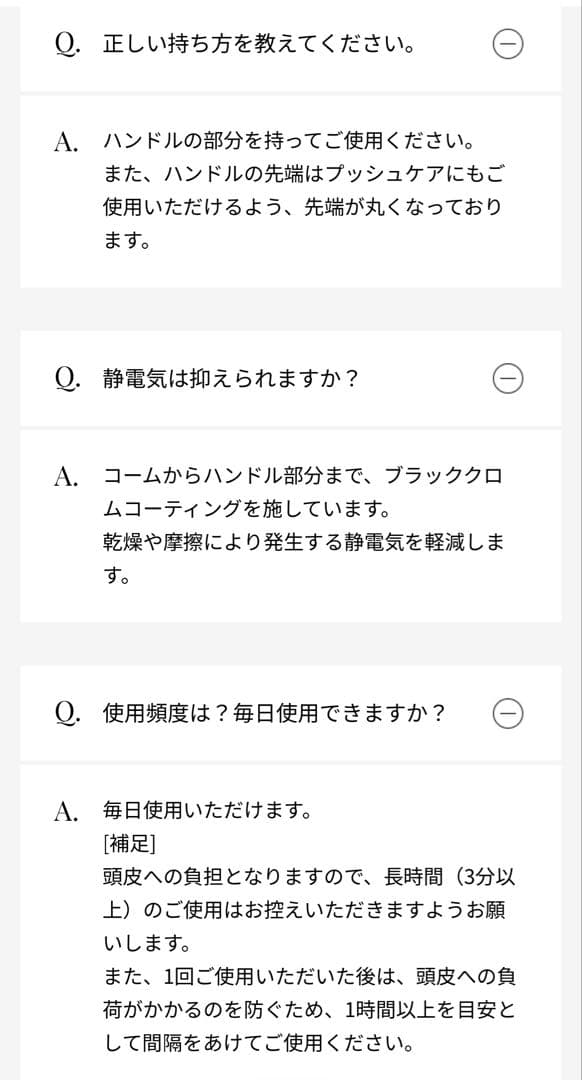Click the A. icon of the 毎日使用 answer

(x=62, y=810)
